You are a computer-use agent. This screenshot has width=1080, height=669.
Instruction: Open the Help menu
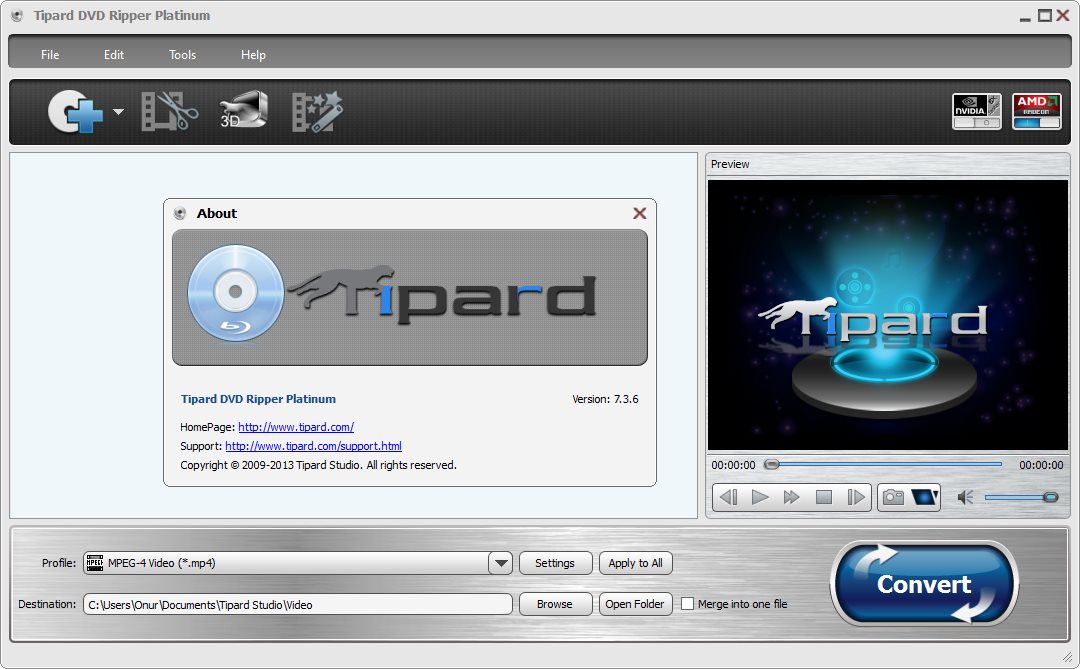pos(253,54)
